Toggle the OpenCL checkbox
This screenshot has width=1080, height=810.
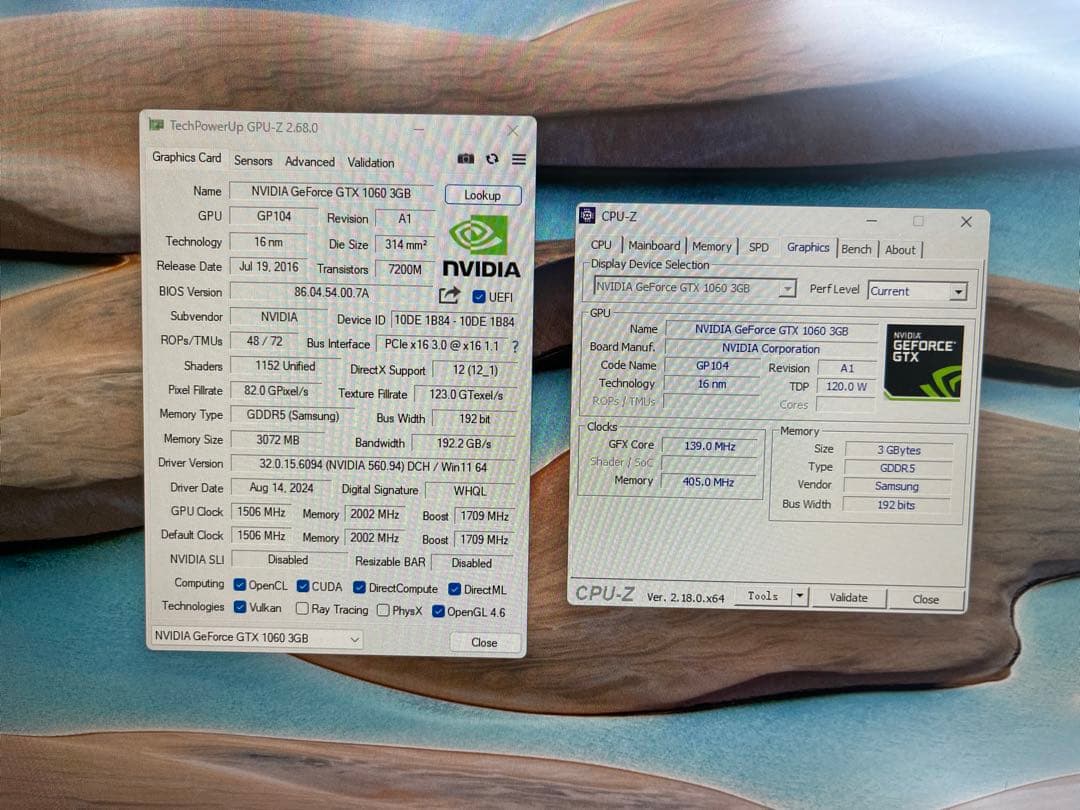[x=240, y=585]
